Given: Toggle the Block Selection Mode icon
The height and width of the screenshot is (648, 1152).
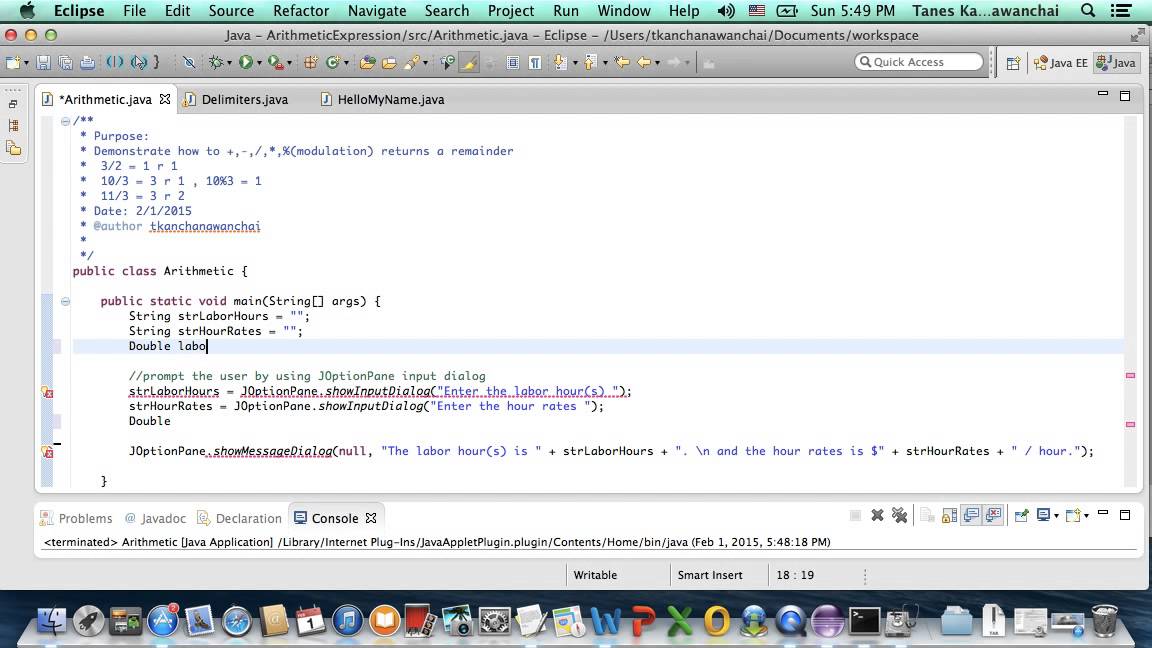Looking at the screenshot, I should tap(513, 63).
